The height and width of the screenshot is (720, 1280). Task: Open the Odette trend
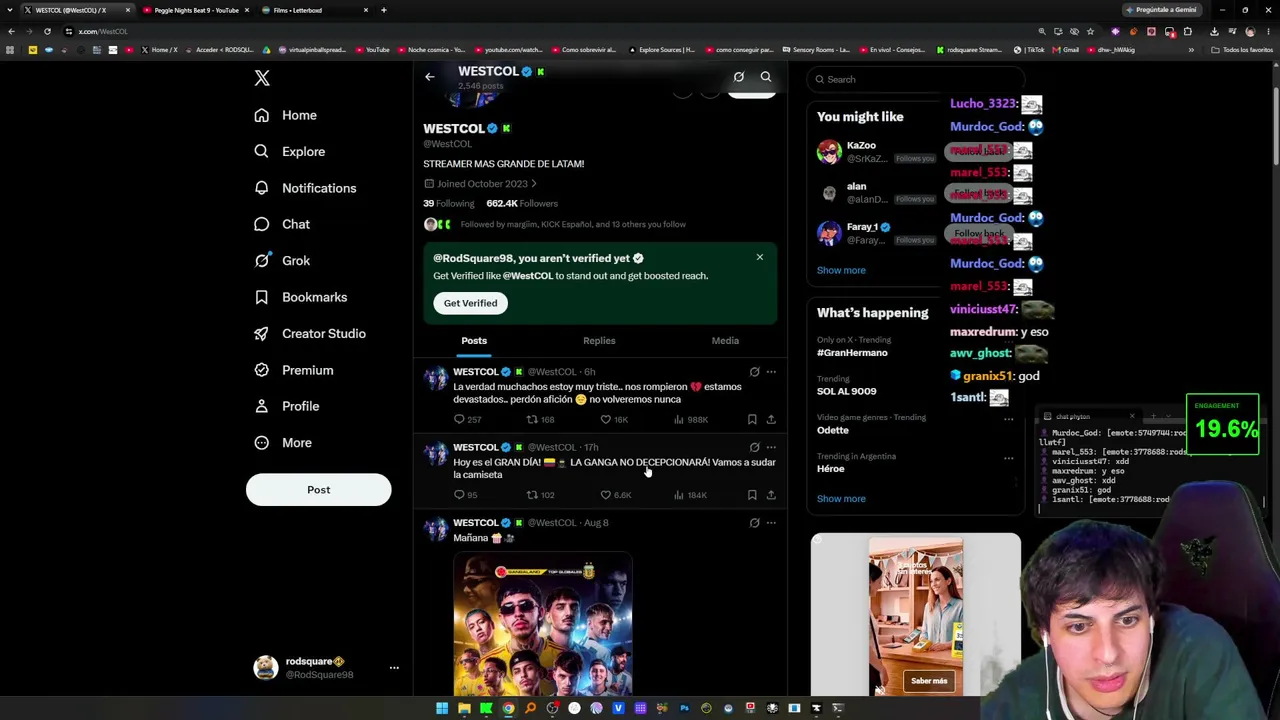click(832, 430)
